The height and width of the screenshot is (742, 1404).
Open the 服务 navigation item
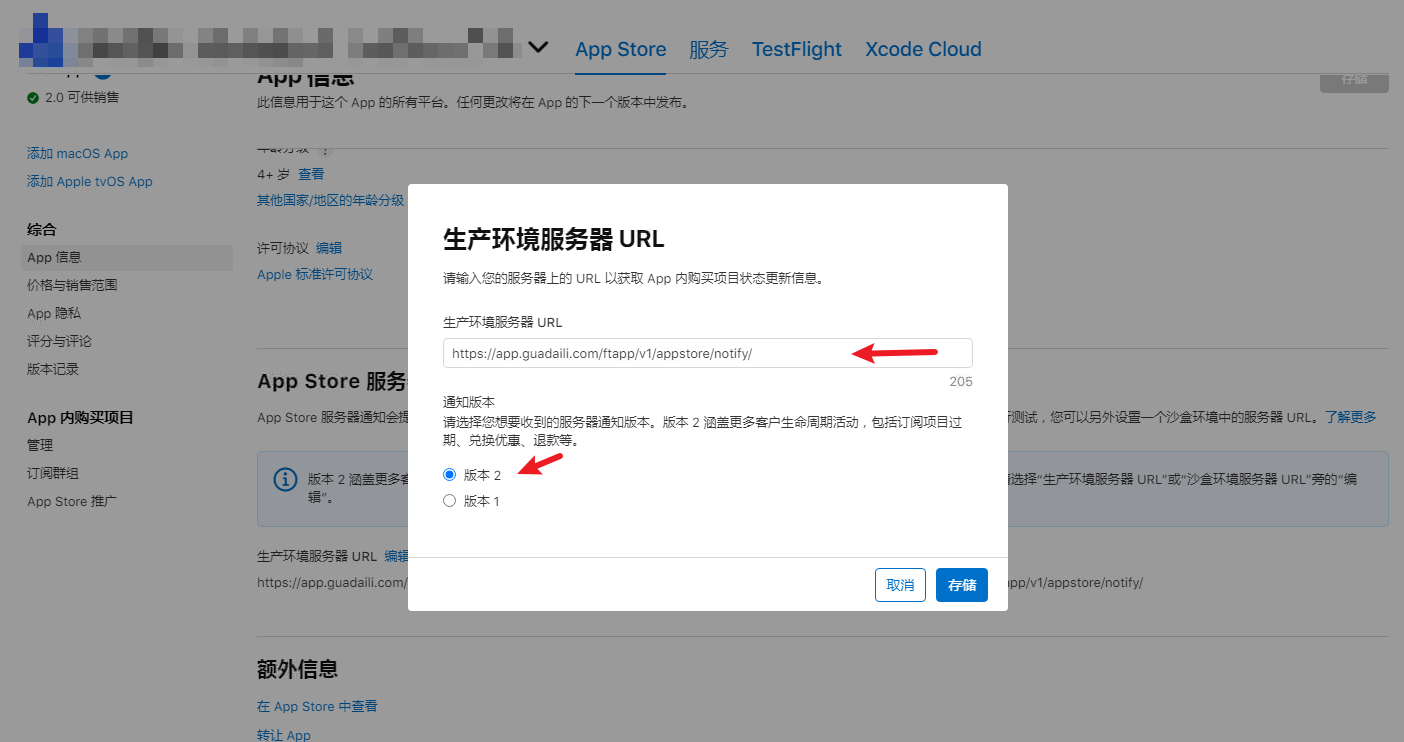(x=709, y=48)
